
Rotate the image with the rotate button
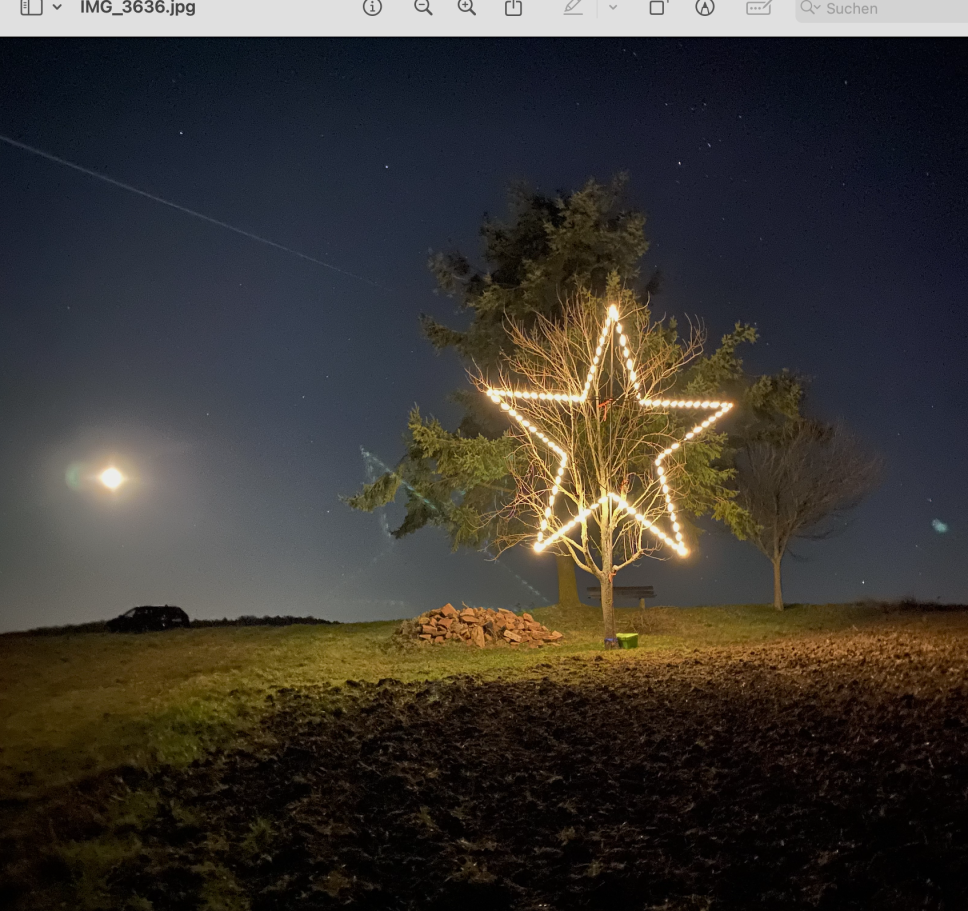(x=658, y=7)
